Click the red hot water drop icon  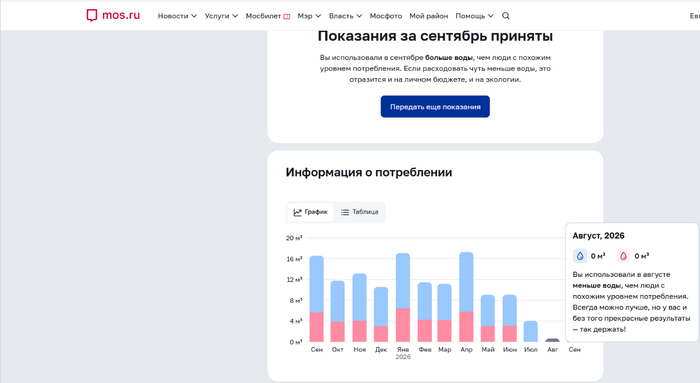624,256
